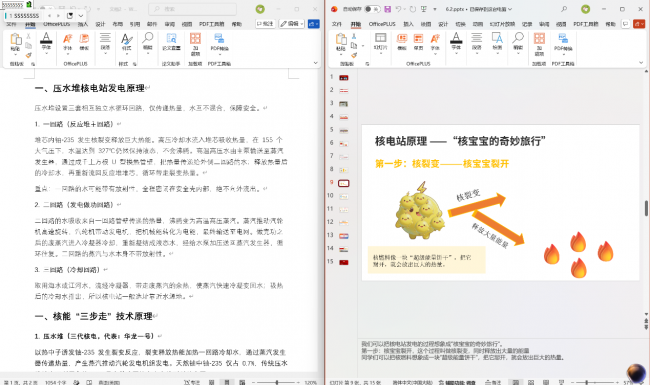Collapse the PowerPoint ribbon using the chevron
This screenshot has height=385, width=650.
pos(641,63)
